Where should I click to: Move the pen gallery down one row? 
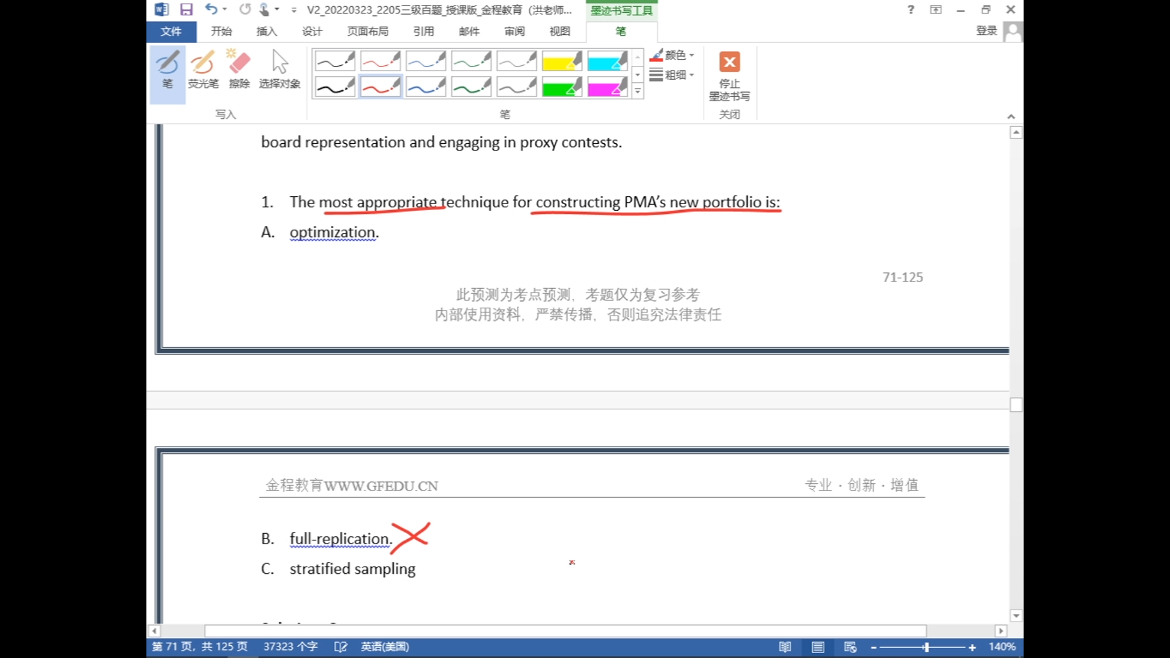(638, 75)
